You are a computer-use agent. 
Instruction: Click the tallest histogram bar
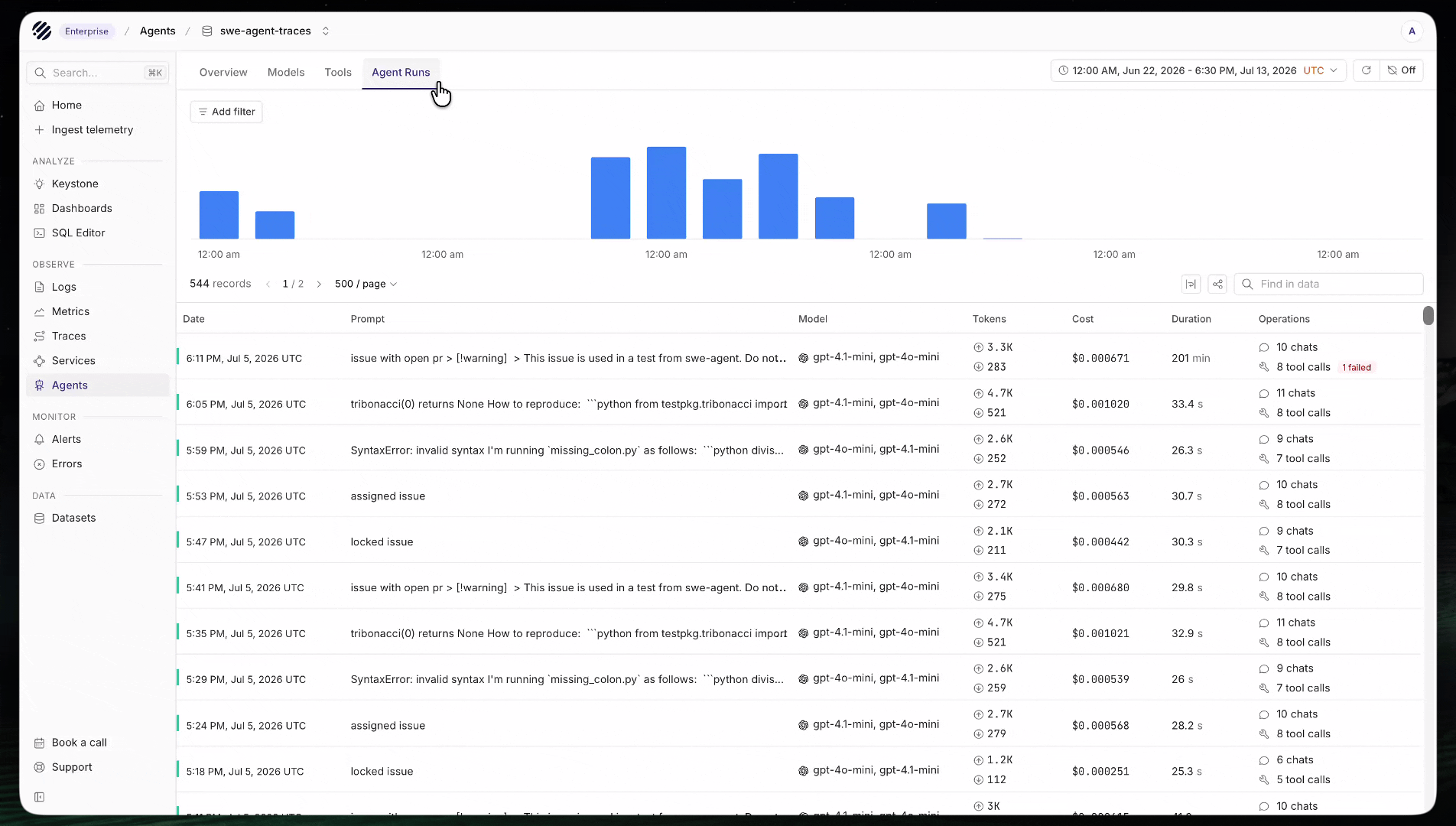666,193
